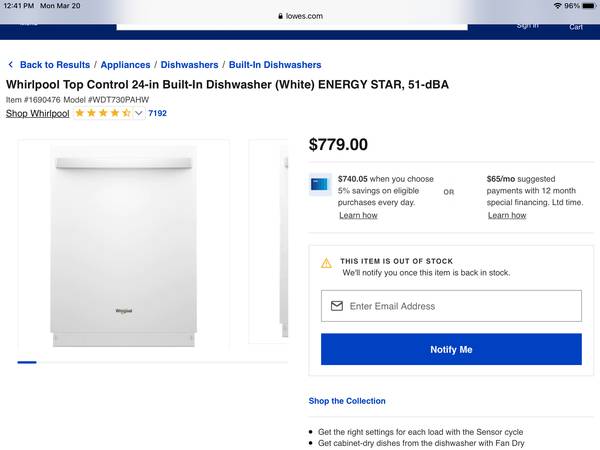This screenshot has height=450, width=600.
Task: Open Dishwashers breadcrumb link
Action: coord(189,65)
